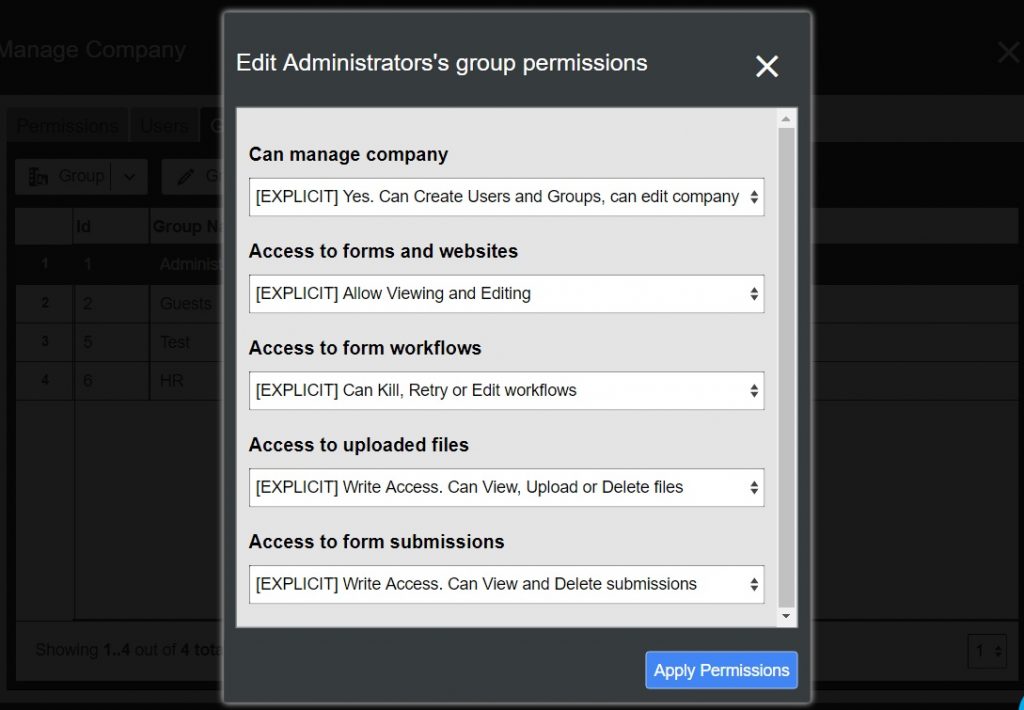This screenshot has width=1024, height=710.
Task: Expand the form workflows access dropdown
Action: tap(506, 391)
